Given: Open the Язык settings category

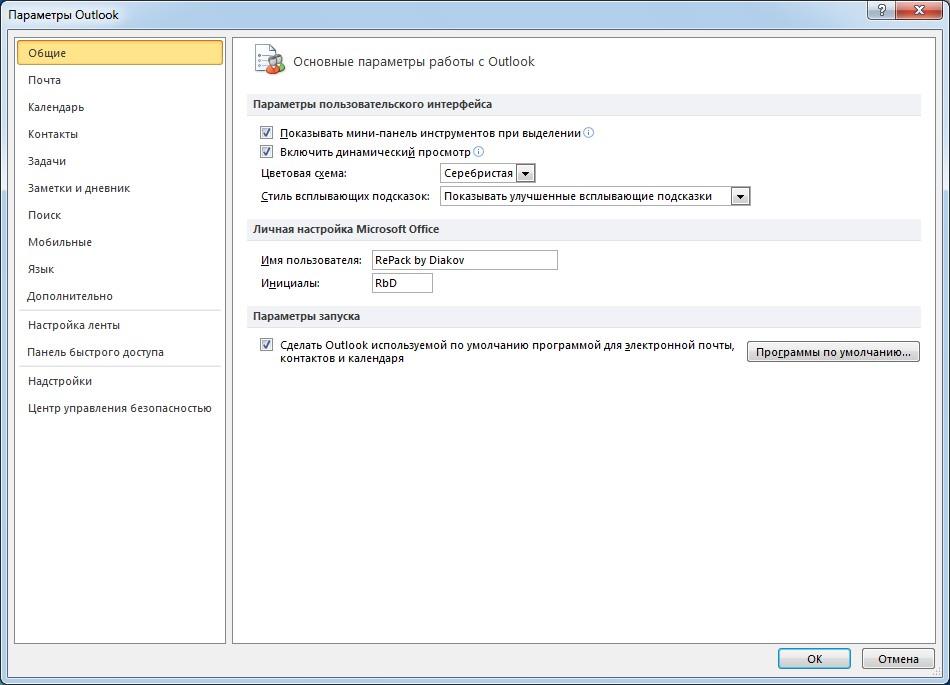Looking at the screenshot, I should click(120, 269).
